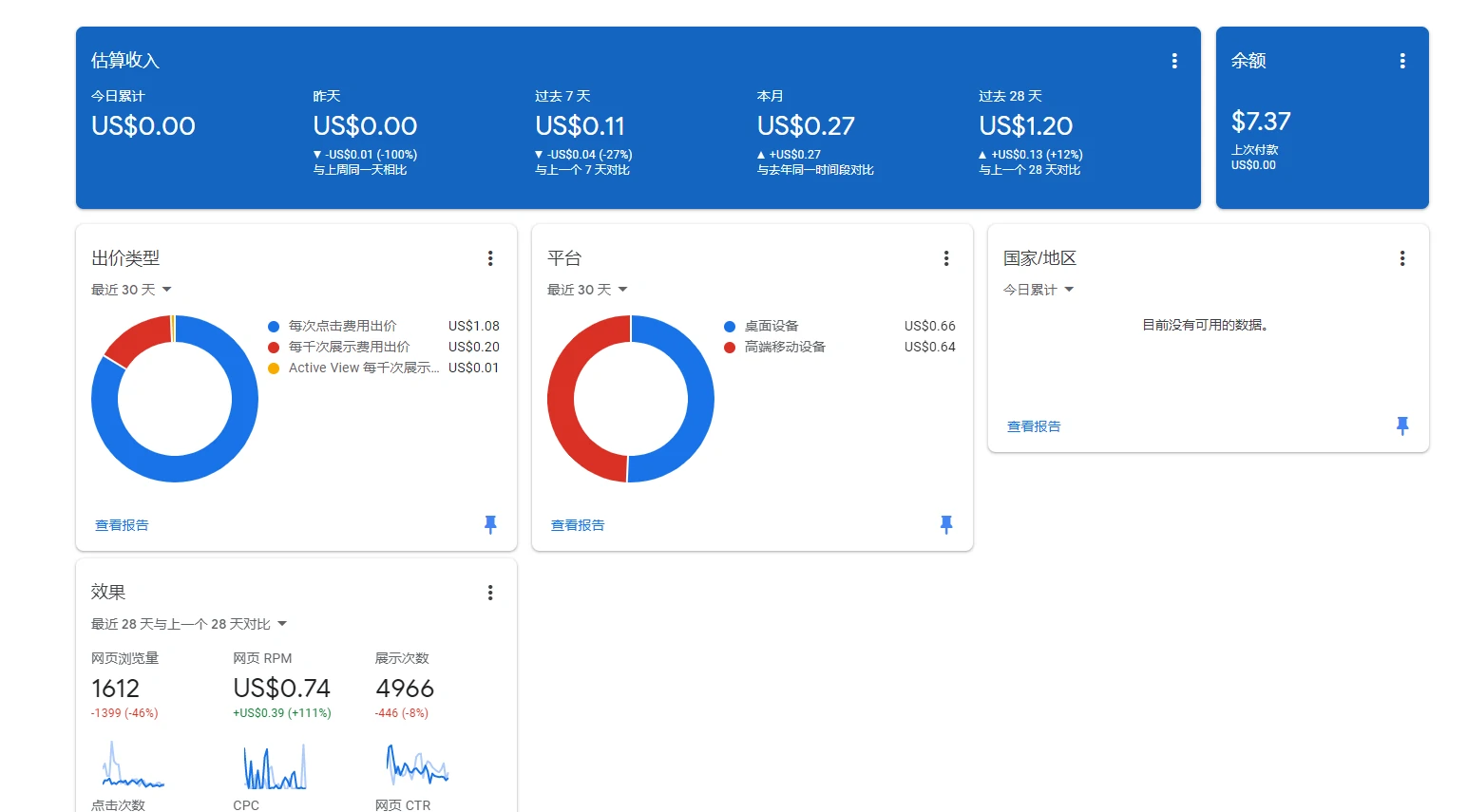Click the blue 每次点击费用出价 legend dot
The height and width of the screenshot is (812, 1467).
click(x=274, y=326)
